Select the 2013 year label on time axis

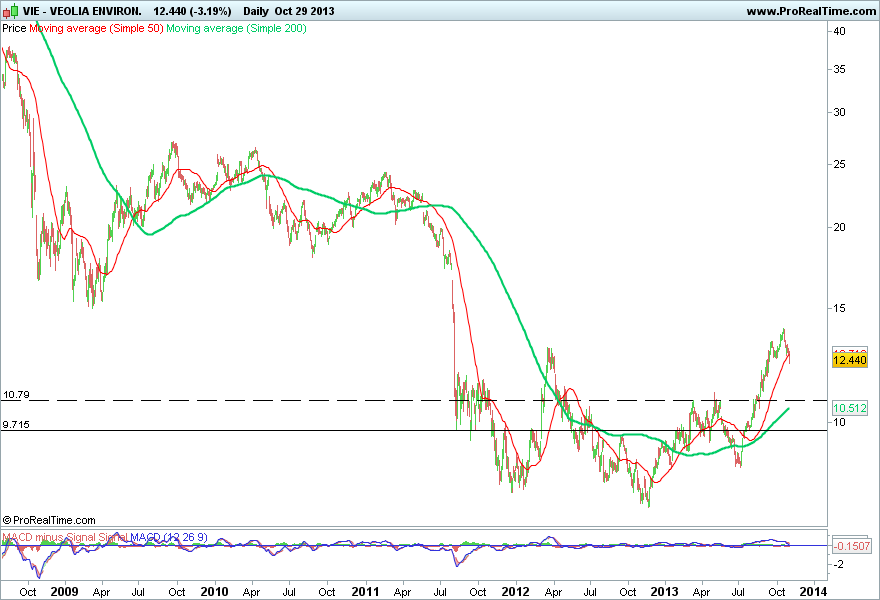(664, 592)
